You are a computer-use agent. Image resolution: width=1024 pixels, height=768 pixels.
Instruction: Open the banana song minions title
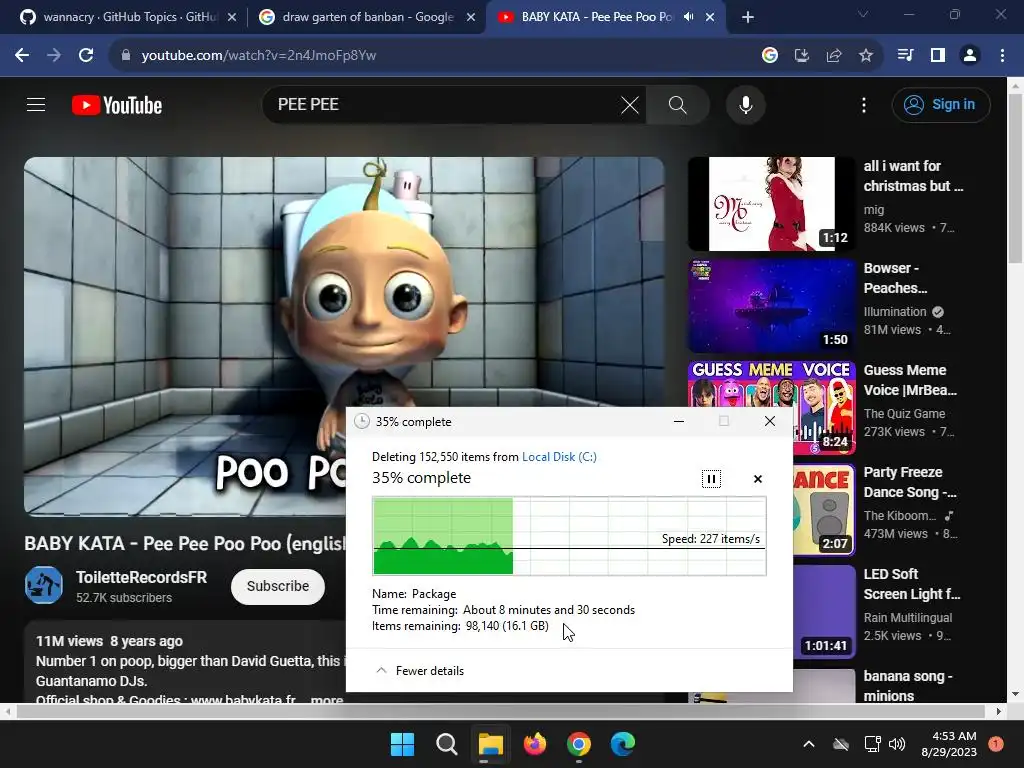[908, 686]
